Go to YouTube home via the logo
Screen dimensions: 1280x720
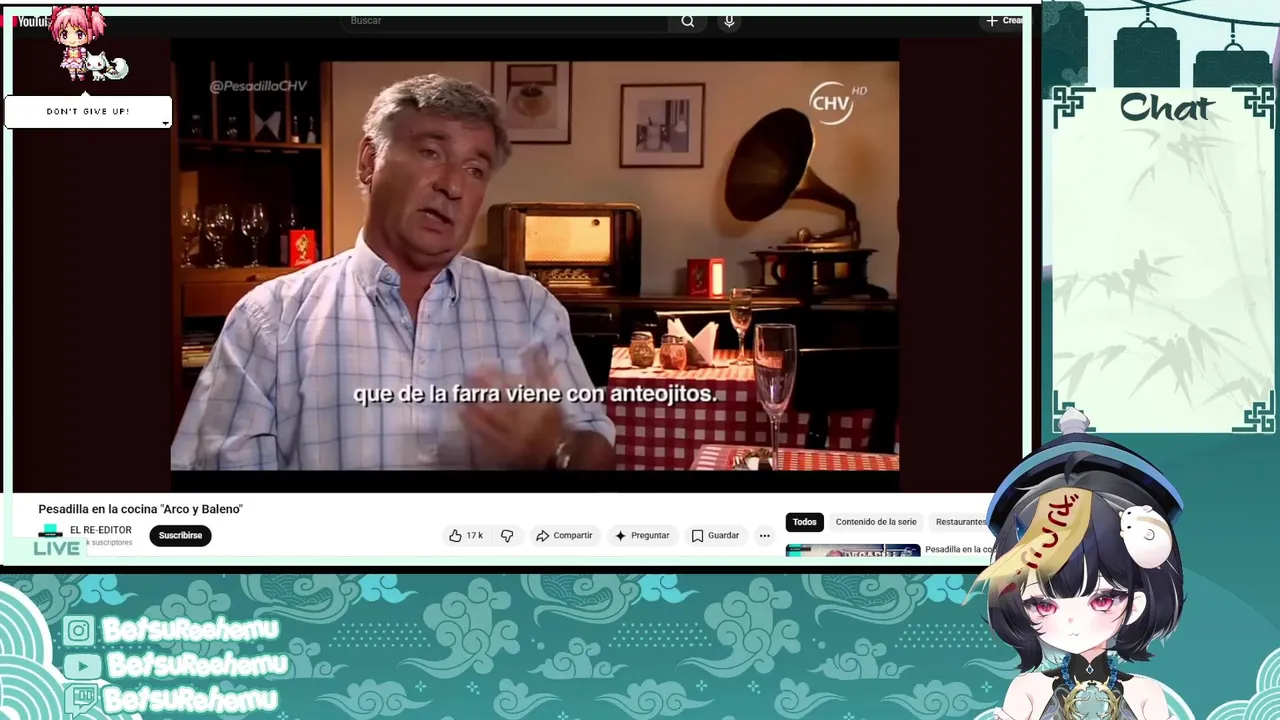32,21
